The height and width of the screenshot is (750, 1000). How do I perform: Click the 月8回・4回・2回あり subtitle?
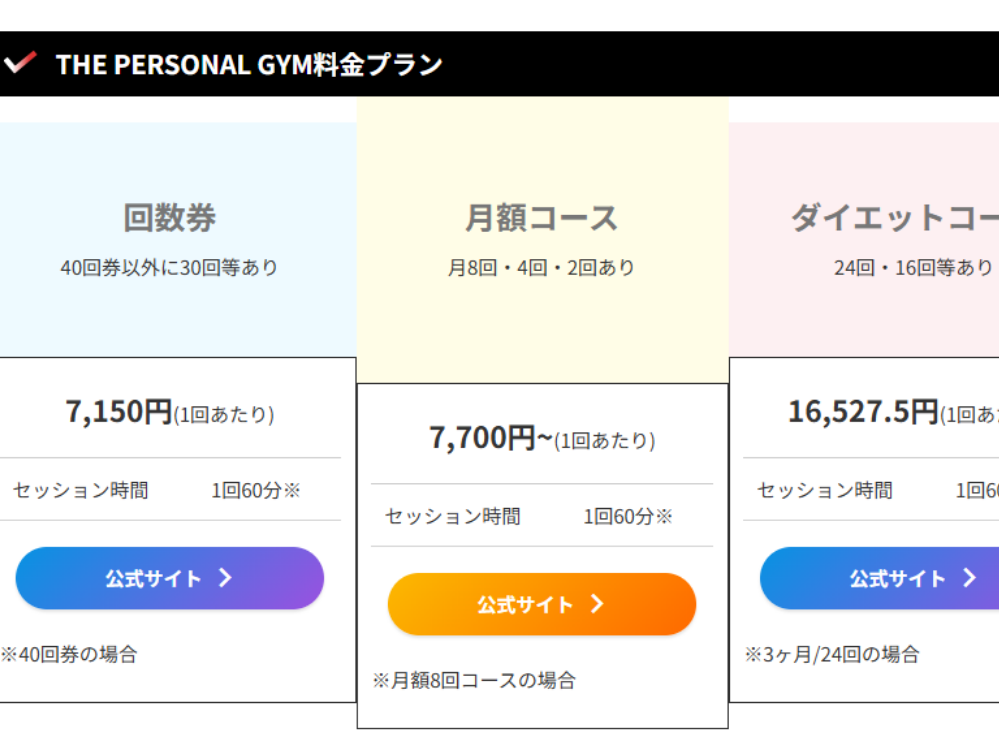(541, 268)
